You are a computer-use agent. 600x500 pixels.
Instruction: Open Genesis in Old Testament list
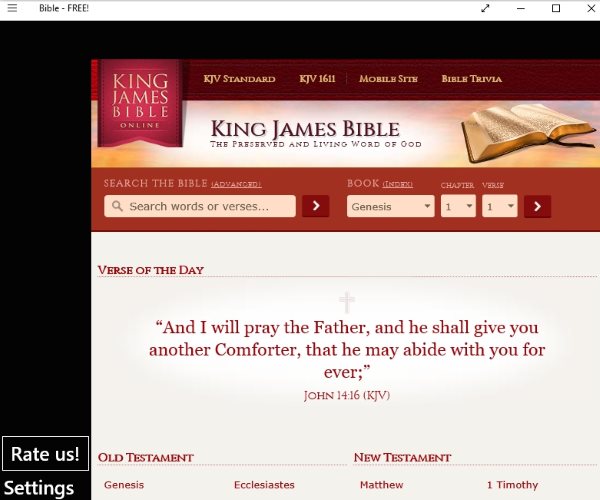124,485
